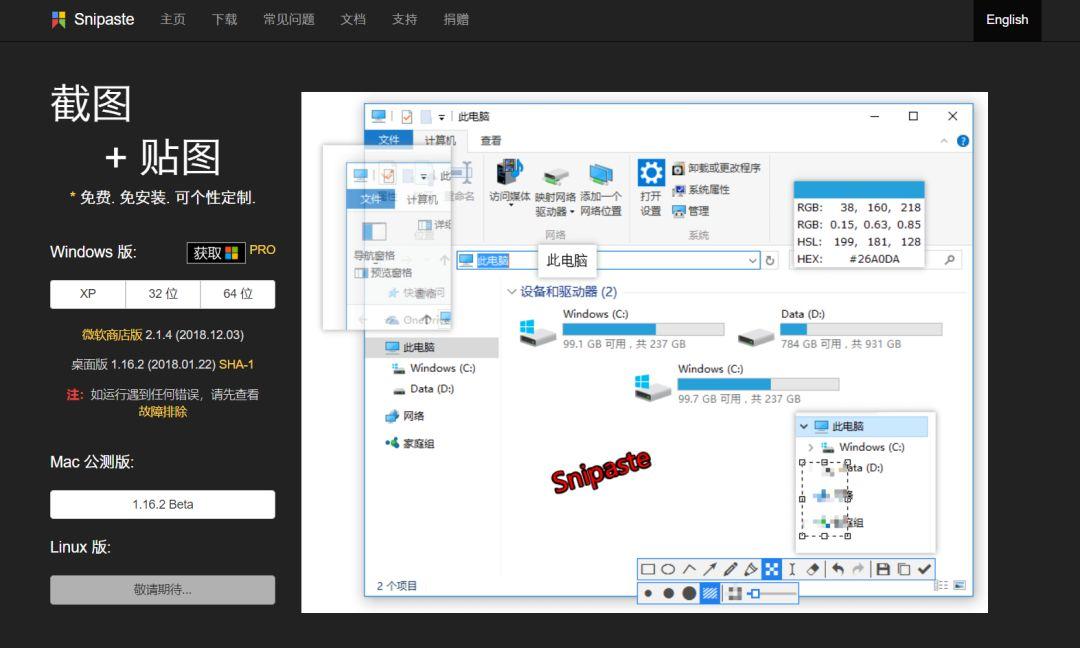Click the copy to clipboard icon
This screenshot has width=1080, height=648.
coord(904,569)
